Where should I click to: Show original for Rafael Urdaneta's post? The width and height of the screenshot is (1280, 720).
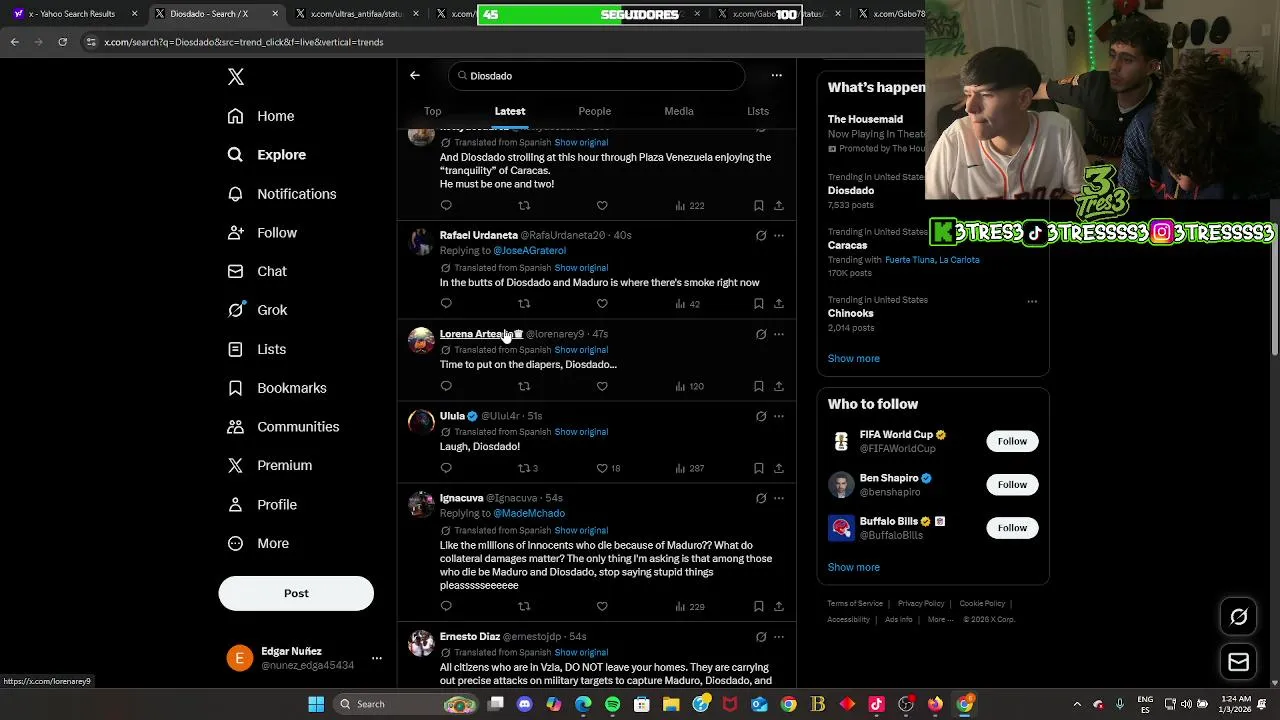(x=581, y=268)
